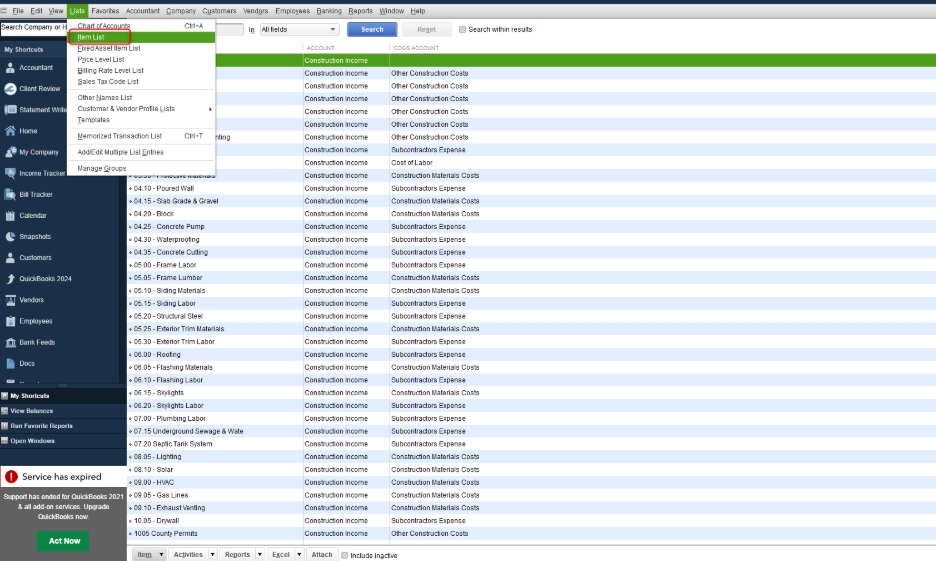
Task: Select row 07.20 Septic Tank System
Action: click(531, 444)
